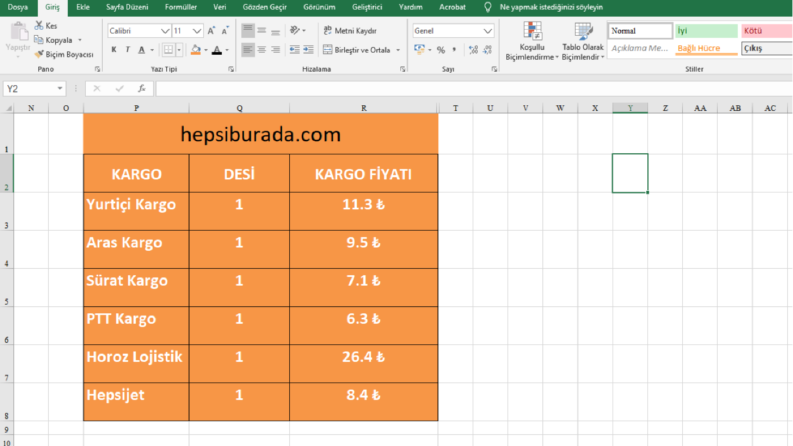Screen dimensions: 793x446
Task: Apply the borders icon
Action: point(168,50)
